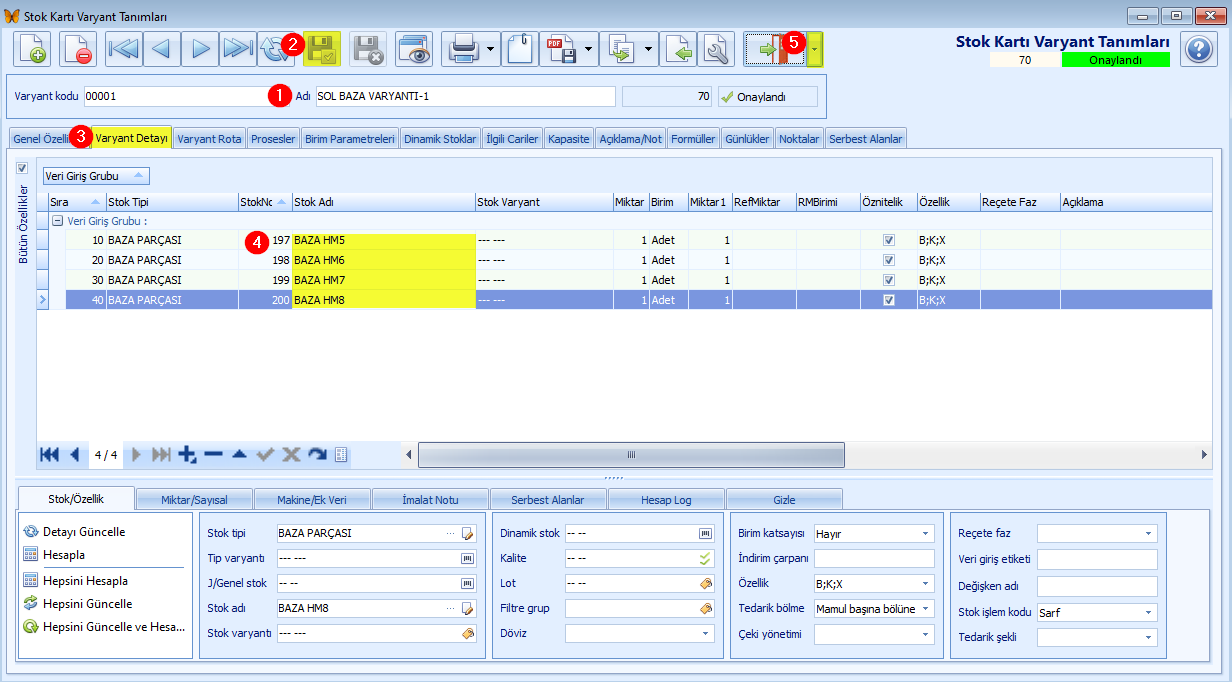Toggle Öznitelik checkbox for BAZA HM6 row
This screenshot has height=682, width=1232.
(x=889, y=260)
